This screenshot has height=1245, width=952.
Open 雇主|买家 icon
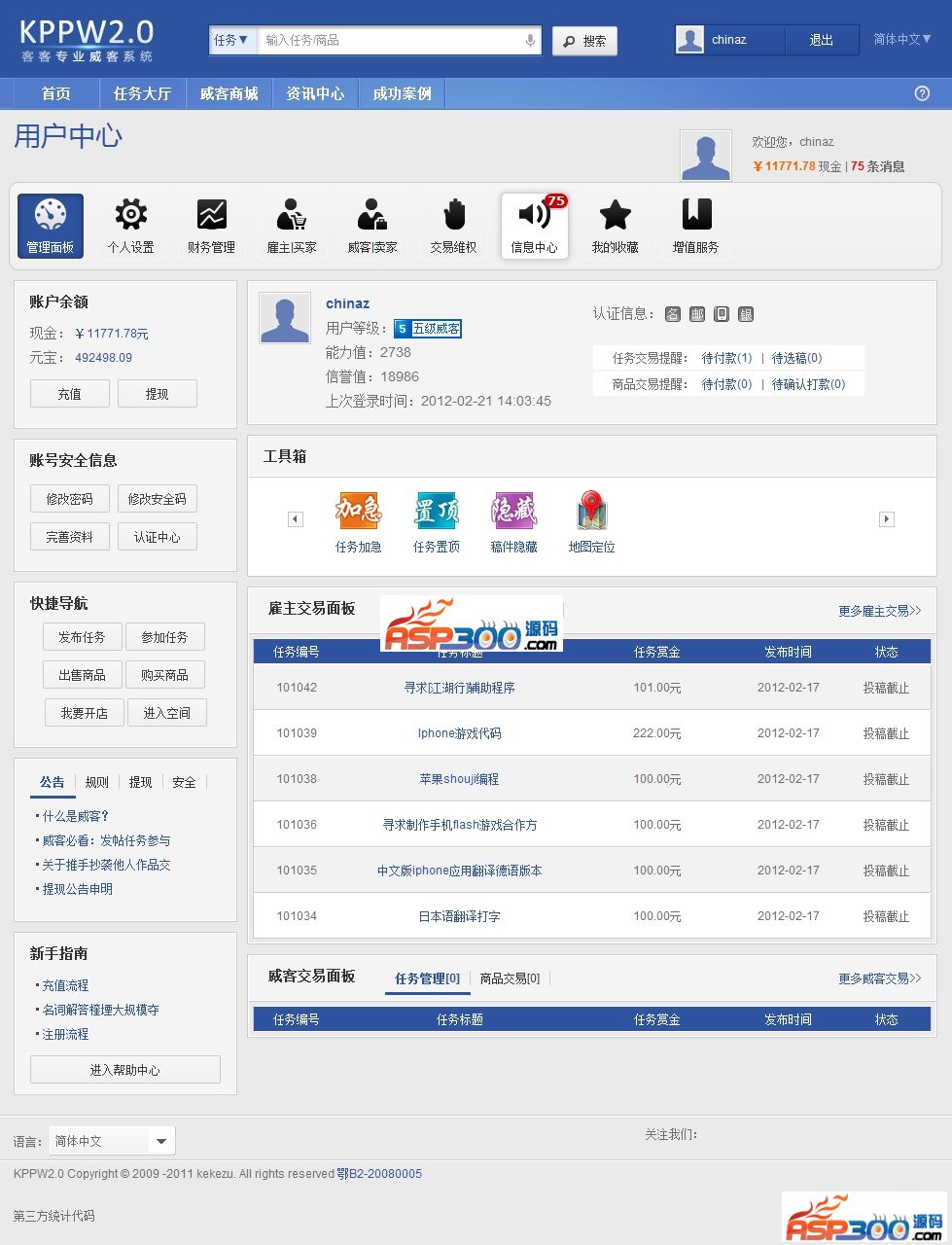point(292,226)
